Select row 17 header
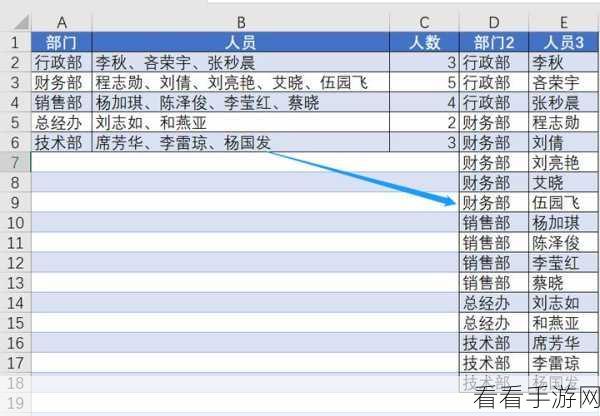 click(x=15, y=363)
